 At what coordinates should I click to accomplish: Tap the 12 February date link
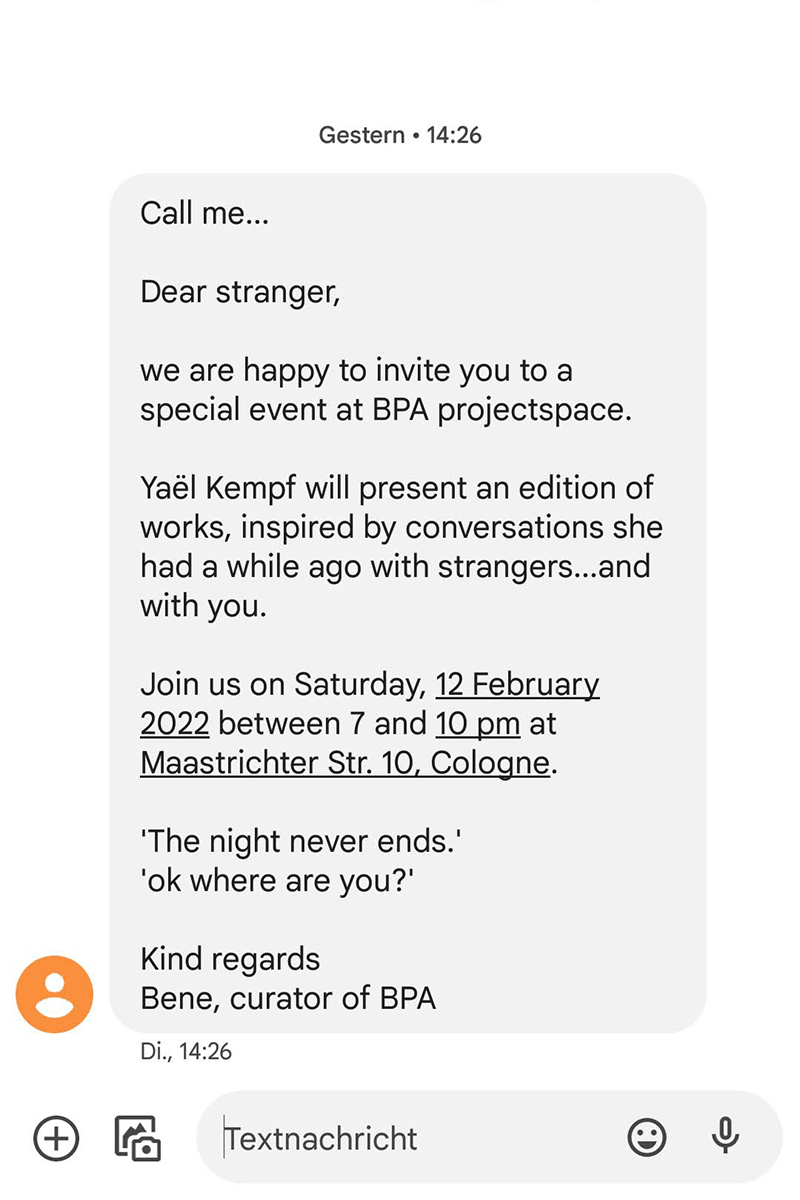517,685
